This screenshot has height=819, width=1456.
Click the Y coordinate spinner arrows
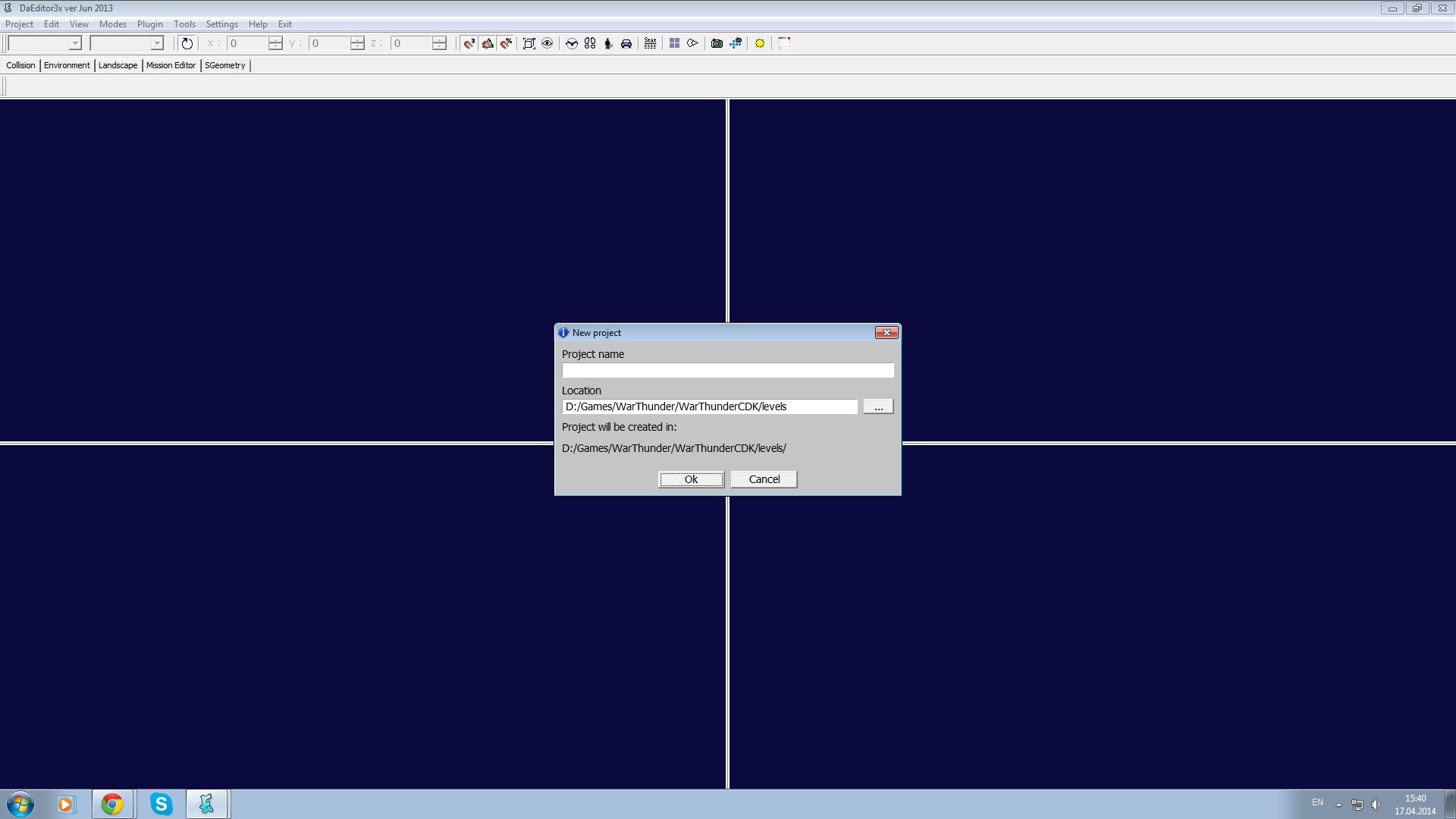358,43
